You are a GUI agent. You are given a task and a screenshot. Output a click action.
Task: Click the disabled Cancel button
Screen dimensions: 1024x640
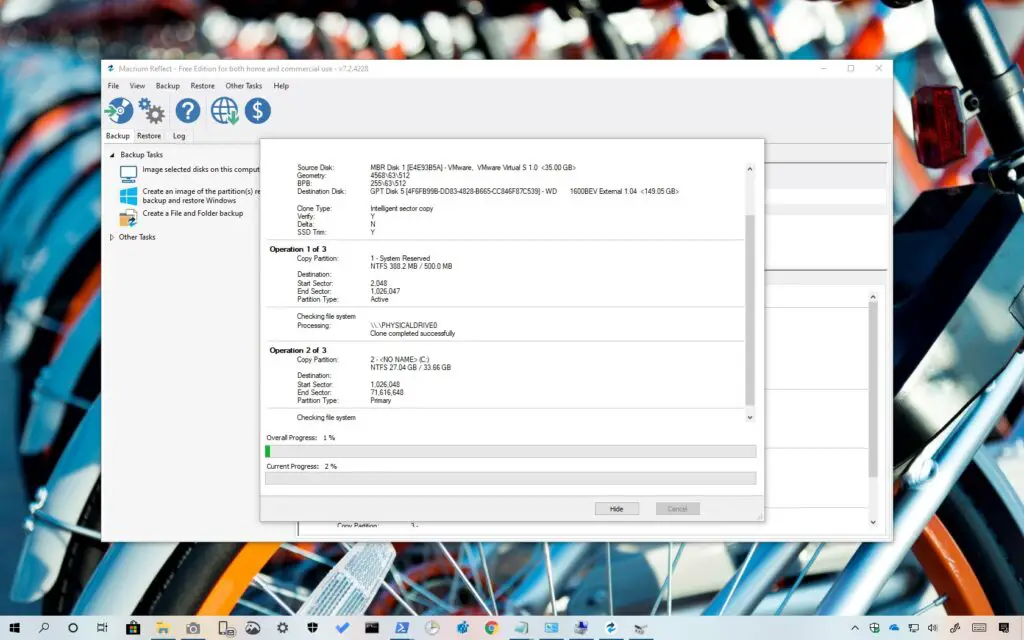click(x=677, y=508)
